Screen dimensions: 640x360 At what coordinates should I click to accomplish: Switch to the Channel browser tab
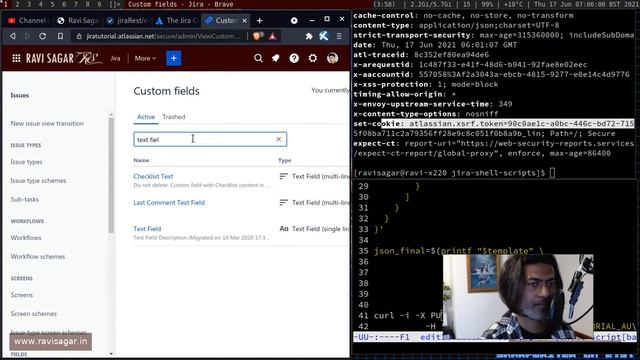click(28, 20)
